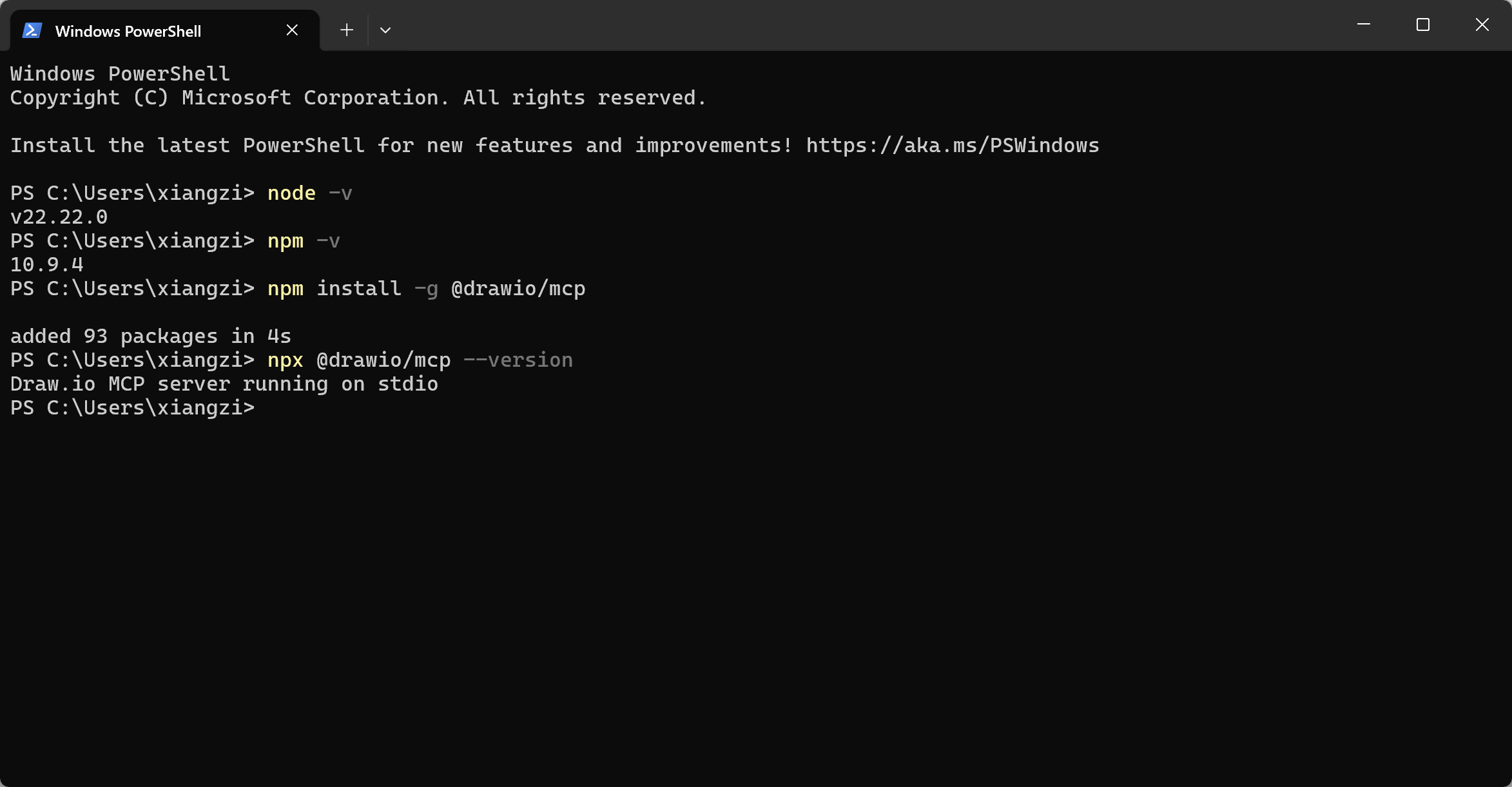Click the node -v command text
This screenshot has height=787, width=1512.
coord(310,193)
